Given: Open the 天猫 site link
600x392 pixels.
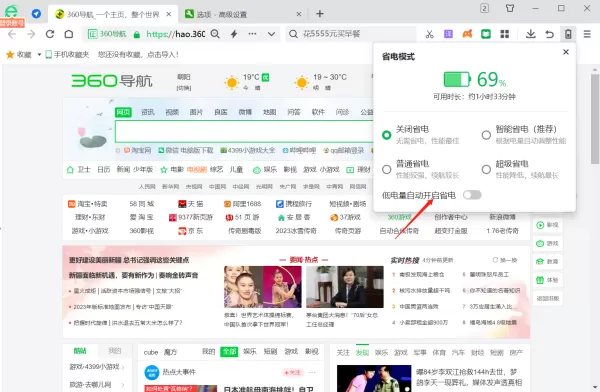Looking at the screenshot, I should [x=191, y=204].
